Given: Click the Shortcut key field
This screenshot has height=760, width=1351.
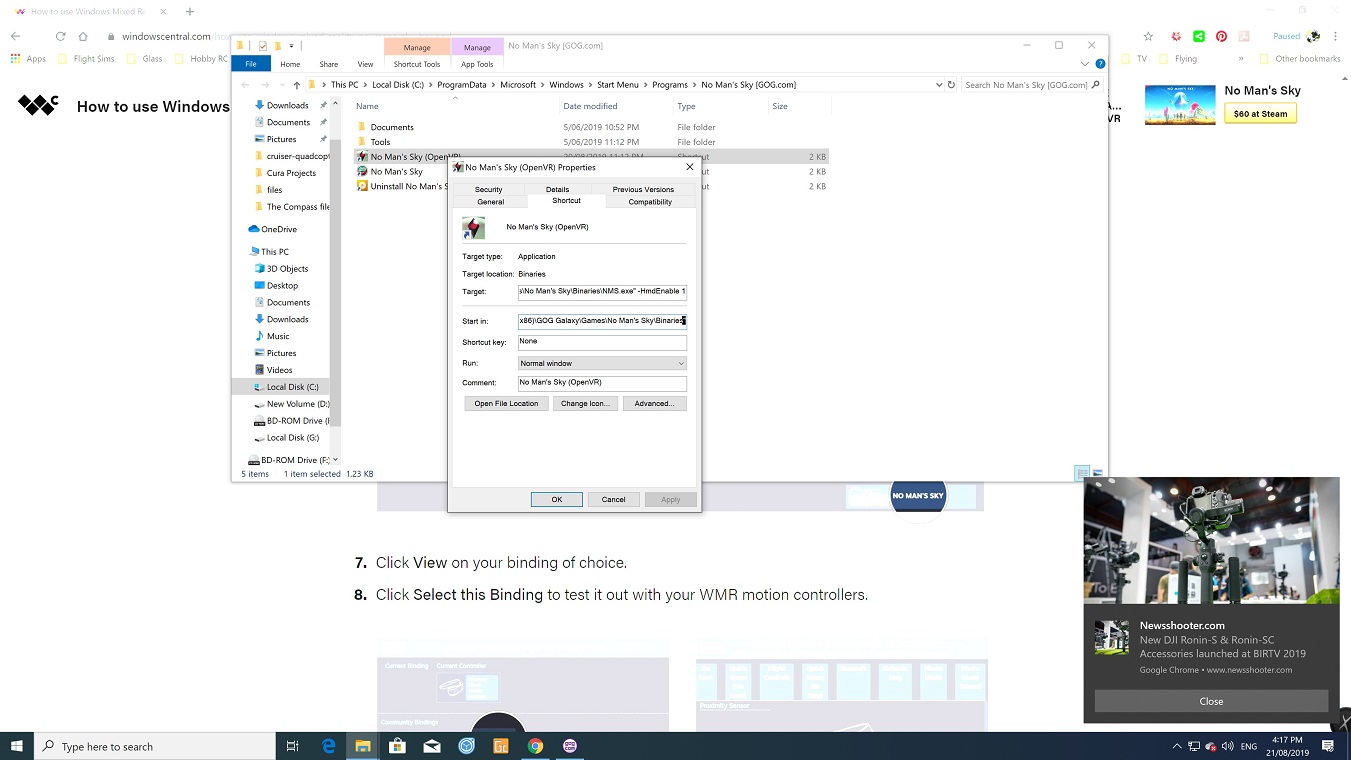Looking at the screenshot, I should [x=602, y=342].
